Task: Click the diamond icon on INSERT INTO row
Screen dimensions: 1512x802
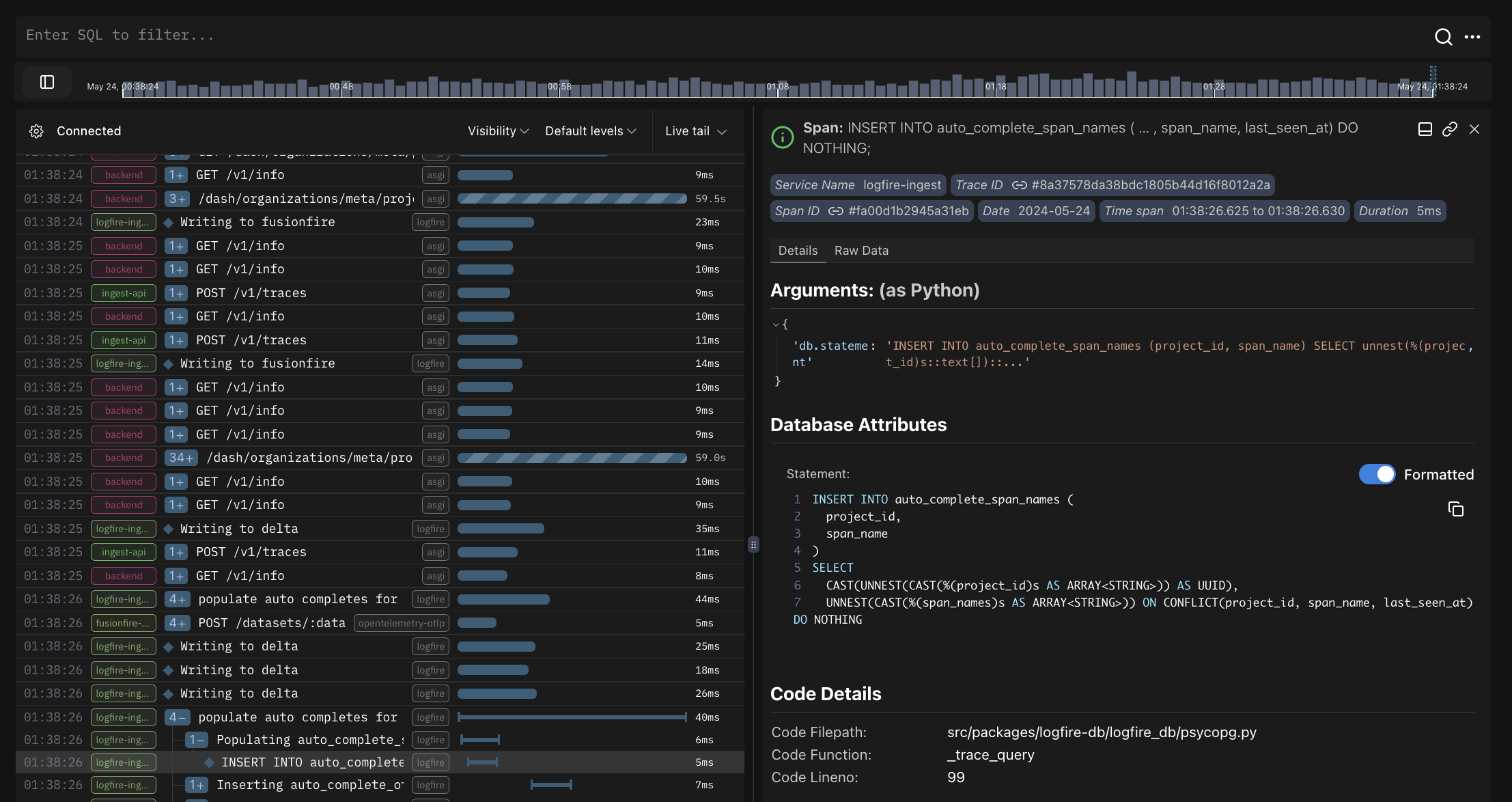Action: [210, 762]
